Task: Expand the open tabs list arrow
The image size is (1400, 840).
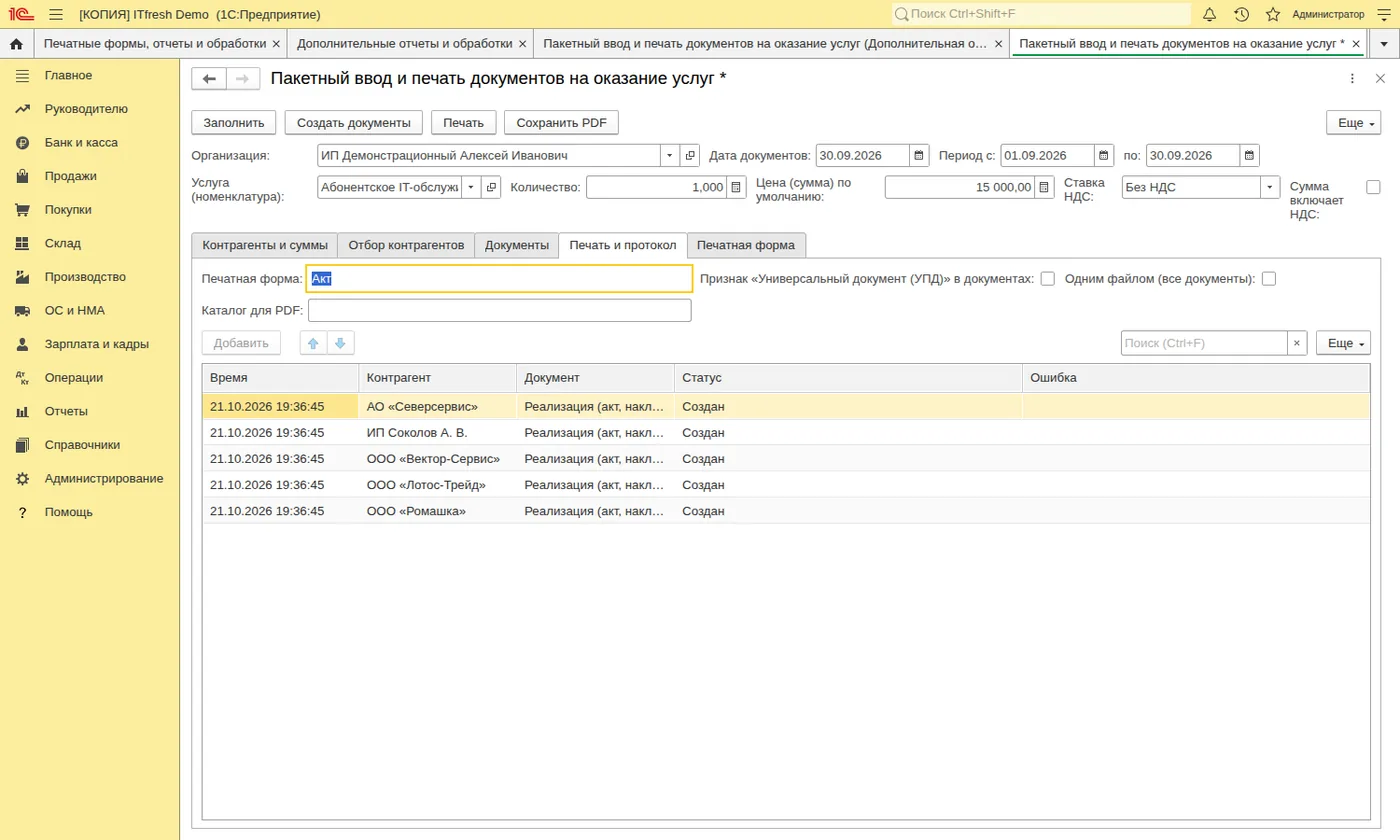Action: [1384, 44]
